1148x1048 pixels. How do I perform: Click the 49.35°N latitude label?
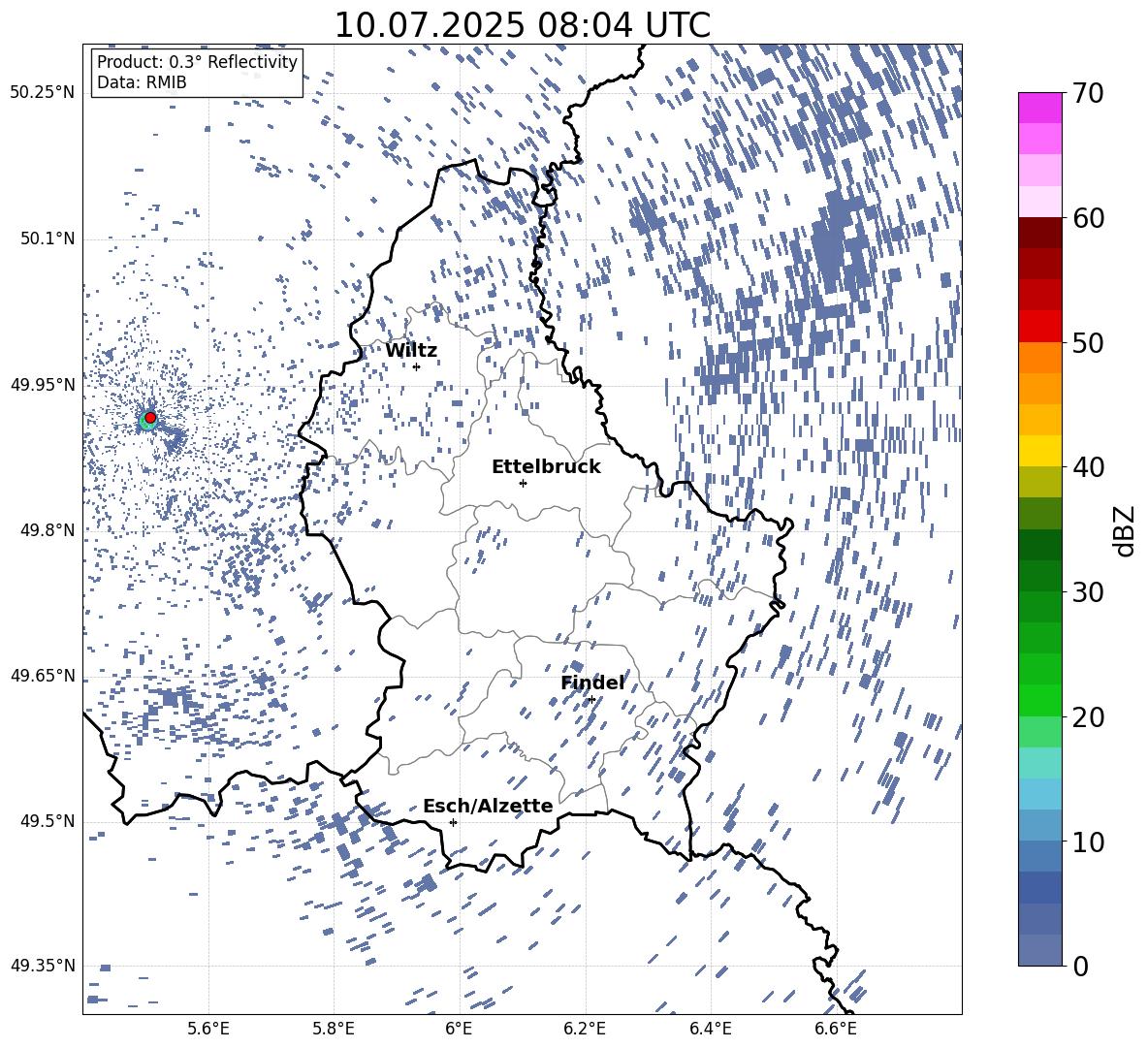[43, 966]
